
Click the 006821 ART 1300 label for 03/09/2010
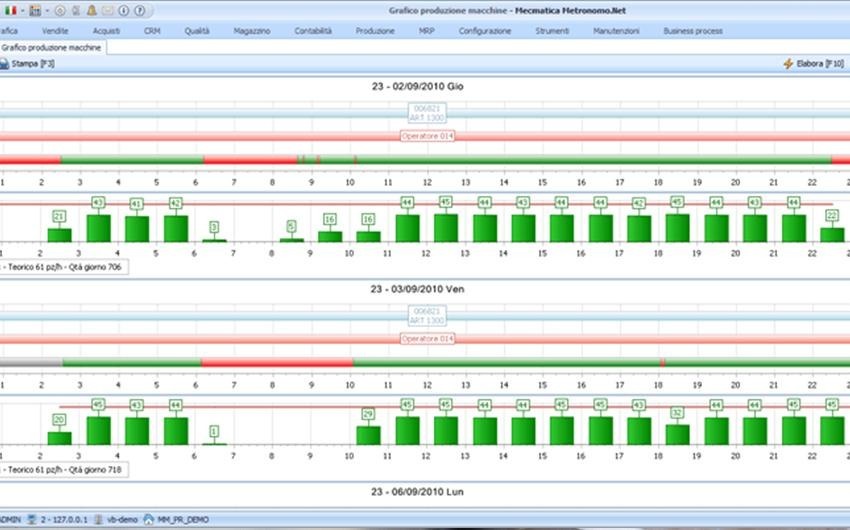pos(427,317)
